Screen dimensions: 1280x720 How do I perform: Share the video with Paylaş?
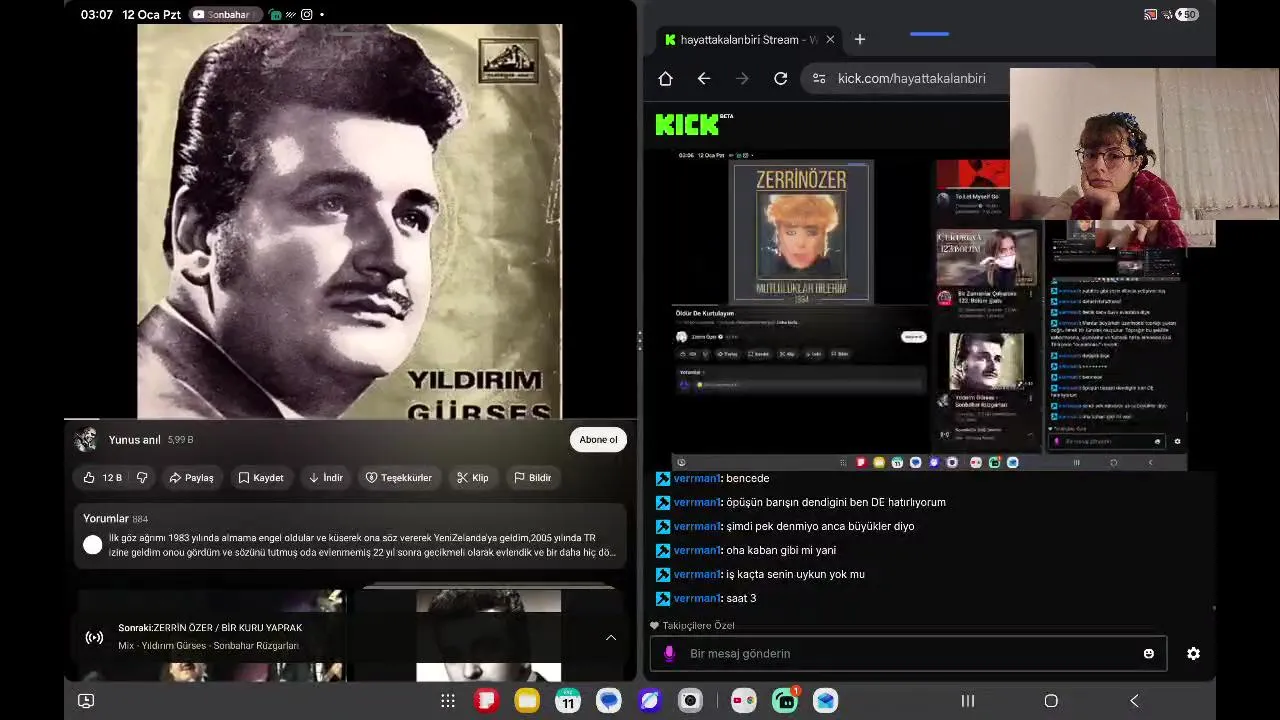click(191, 478)
